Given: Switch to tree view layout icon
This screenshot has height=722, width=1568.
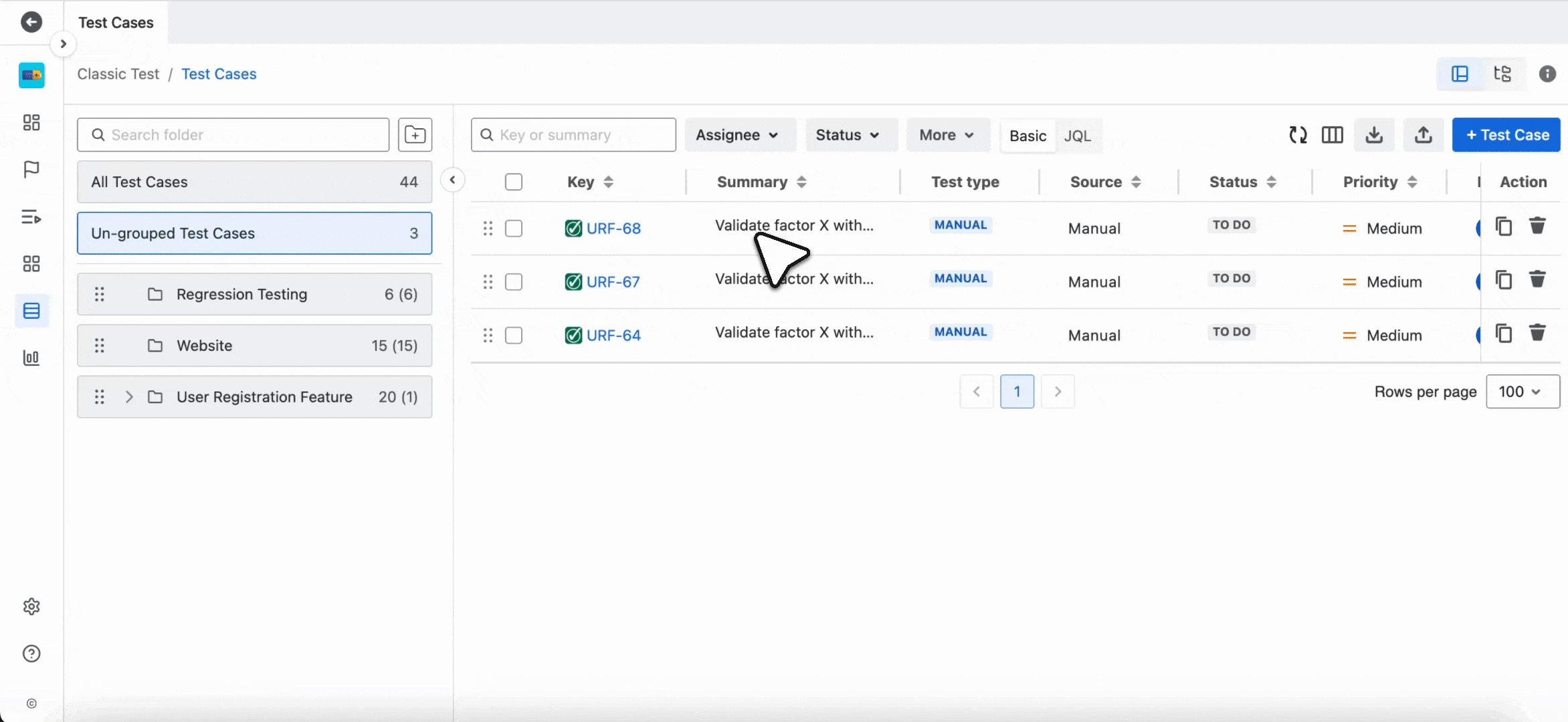Looking at the screenshot, I should tap(1502, 74).
